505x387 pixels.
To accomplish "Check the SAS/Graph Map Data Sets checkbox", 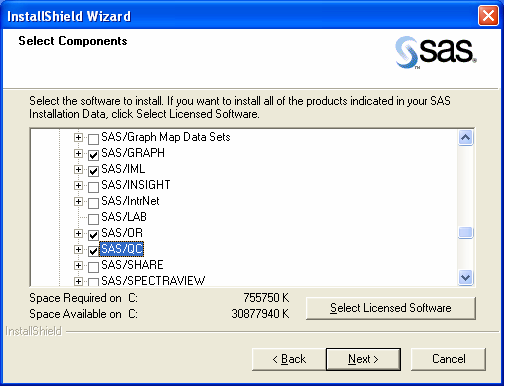I will 93,139.
